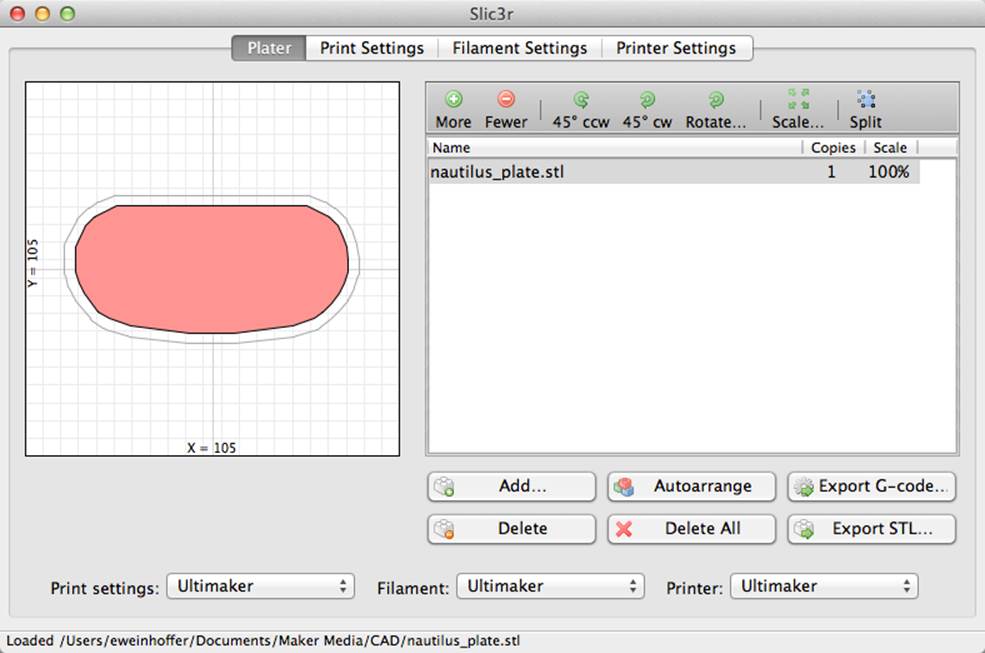Select the pink object on the plater
This screenshot has height=653, width=985.
(x=212, y=269)
